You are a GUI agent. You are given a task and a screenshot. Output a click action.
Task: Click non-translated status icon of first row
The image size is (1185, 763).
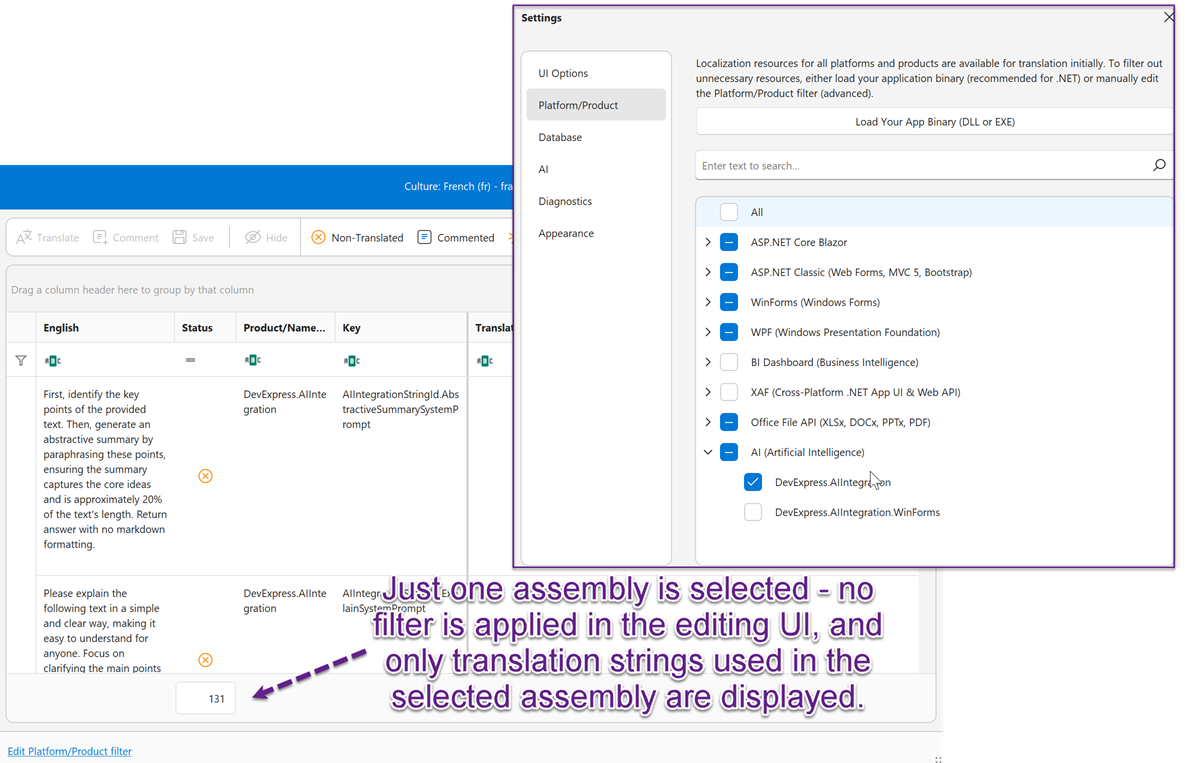[x=206, y=476]
